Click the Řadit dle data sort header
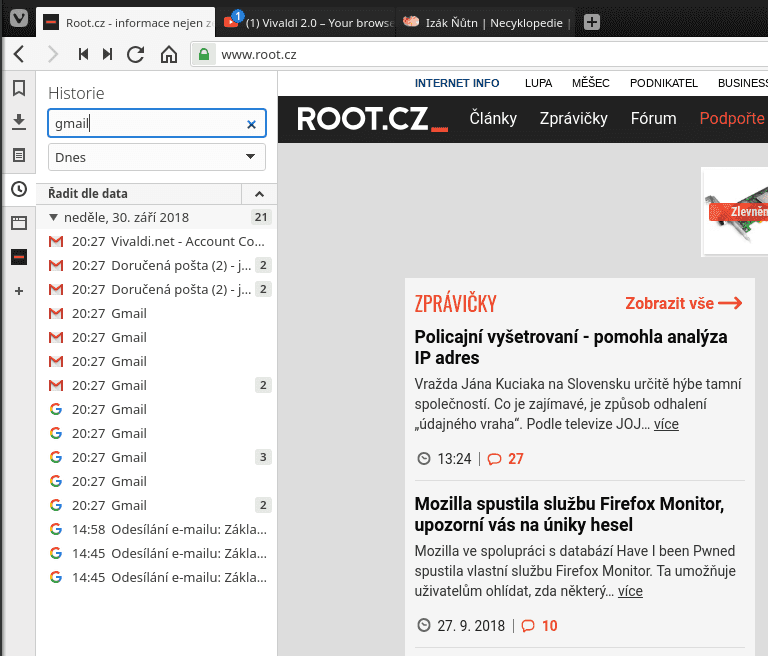The height and width of the screenshot is (656, 768). (139, 194)
